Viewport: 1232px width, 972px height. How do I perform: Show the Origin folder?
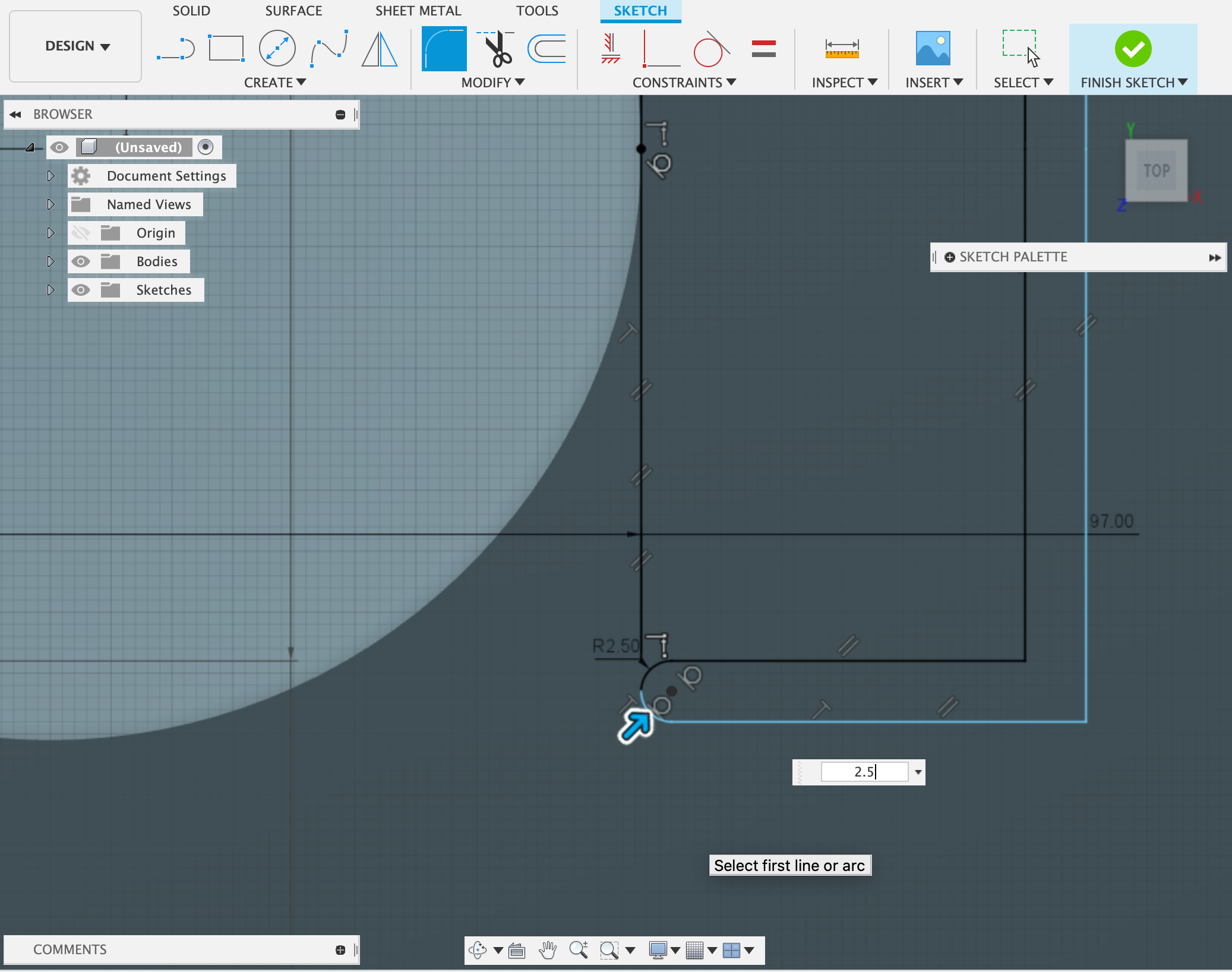click(81, 232)
